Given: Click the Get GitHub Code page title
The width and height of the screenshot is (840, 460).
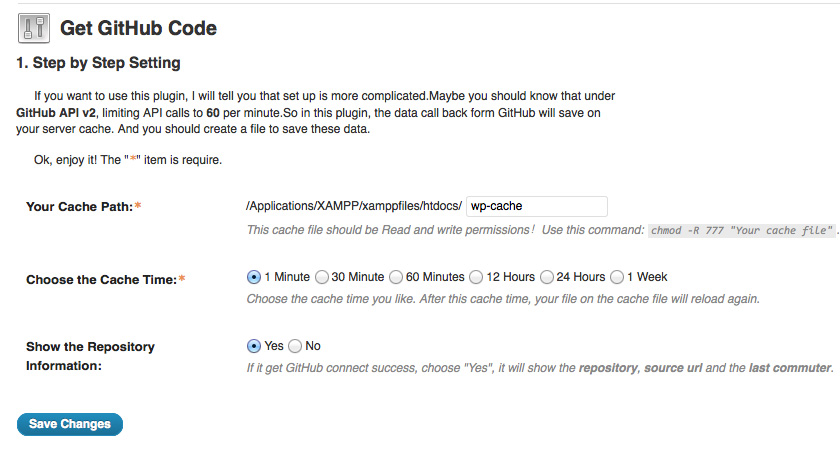Looking at the screenshot, I should pyautogui.click(x=138, y=28).
